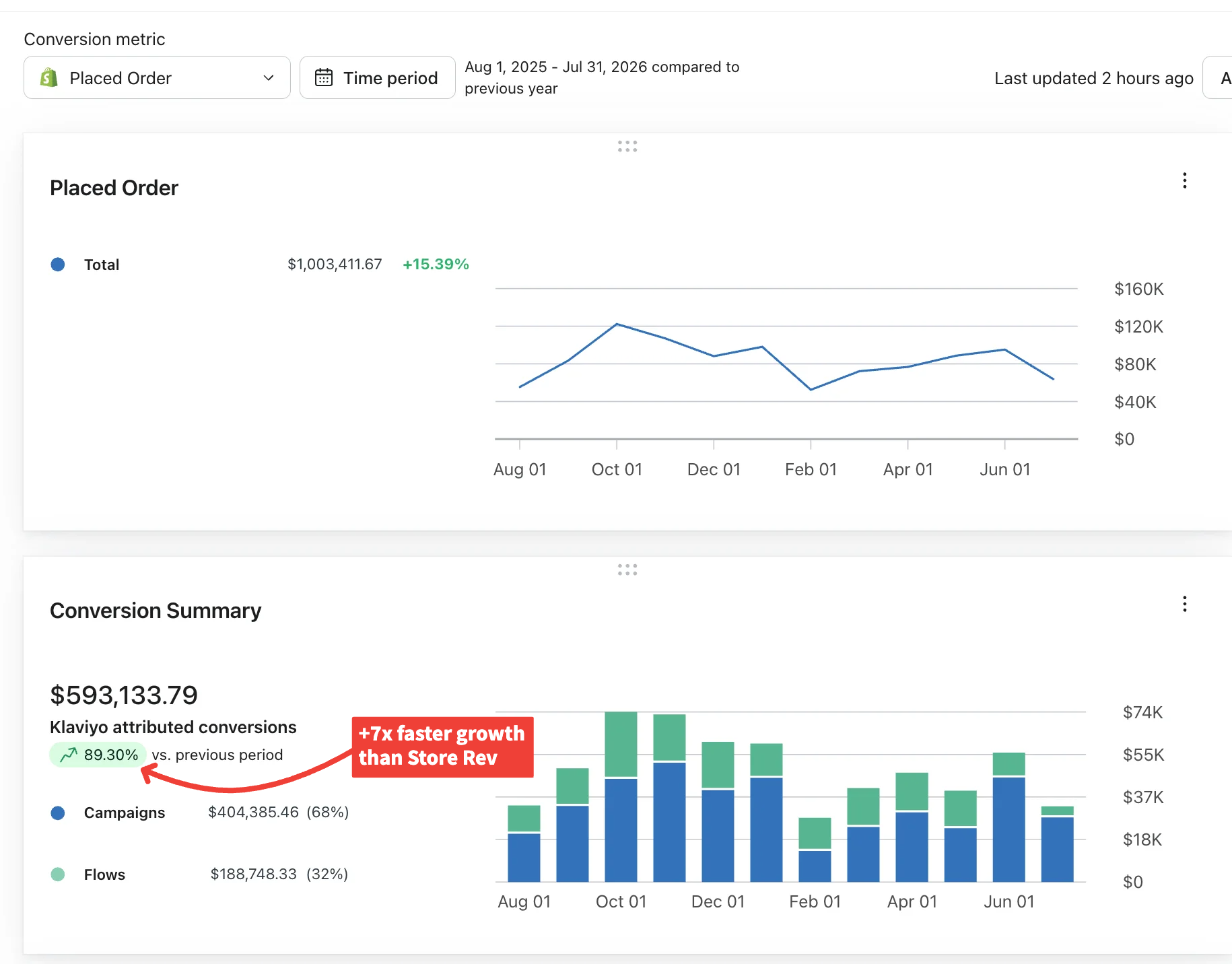Screen dimensions: 1232x964
Task: Click the +15.39% change value
Action: 436,264
